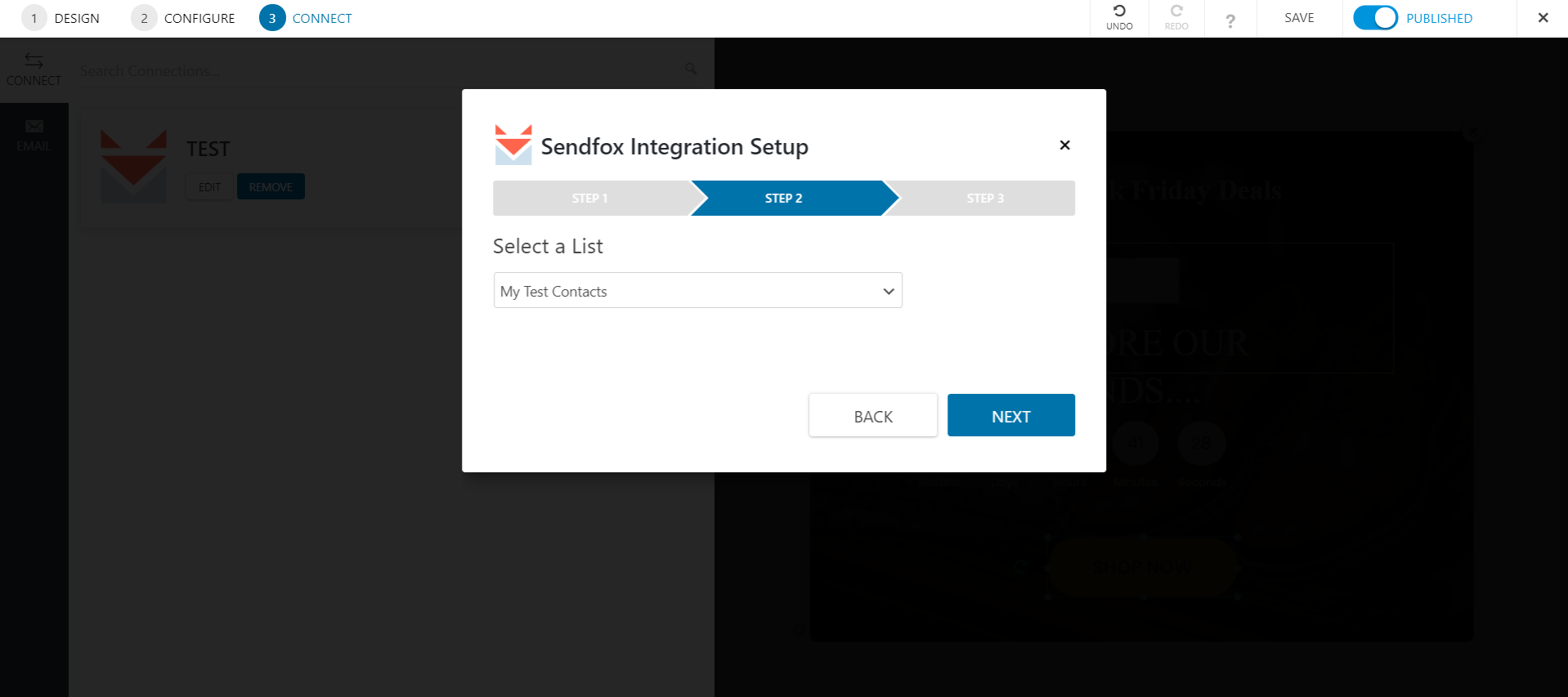
Task: Jump to Step 3 in wizard
Action: tap(985, 199)
